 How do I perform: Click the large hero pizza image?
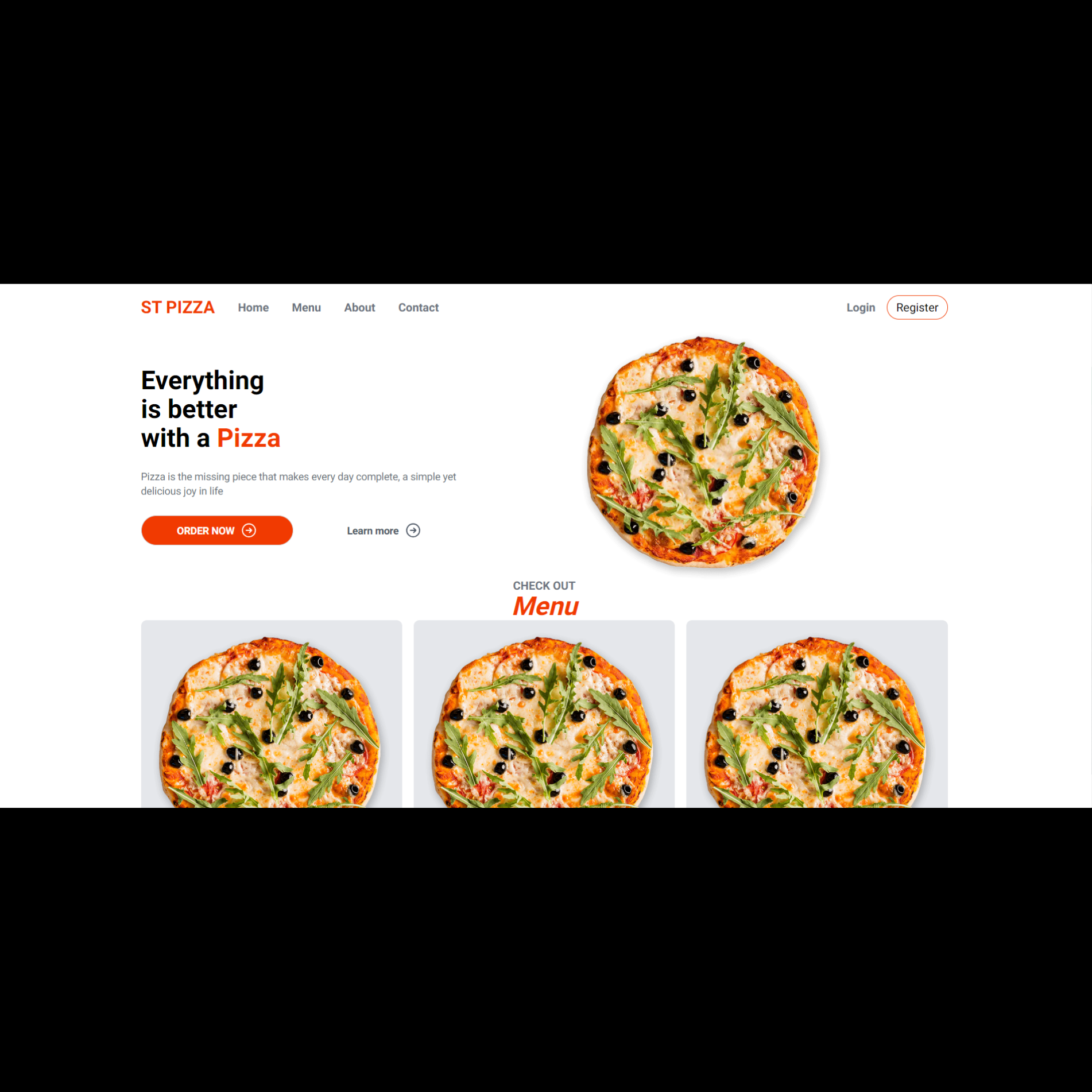click(703, 452)
